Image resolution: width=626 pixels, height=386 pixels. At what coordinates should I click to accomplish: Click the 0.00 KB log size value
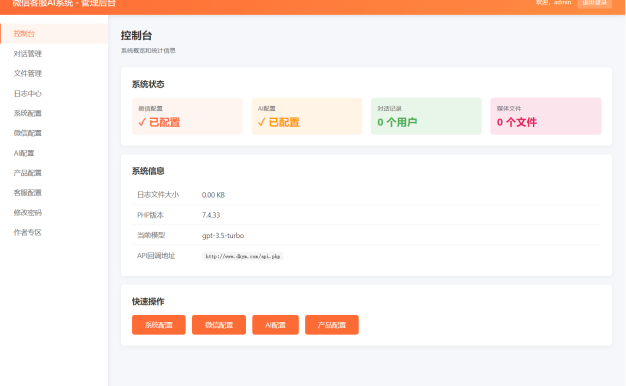coord(213,195)
